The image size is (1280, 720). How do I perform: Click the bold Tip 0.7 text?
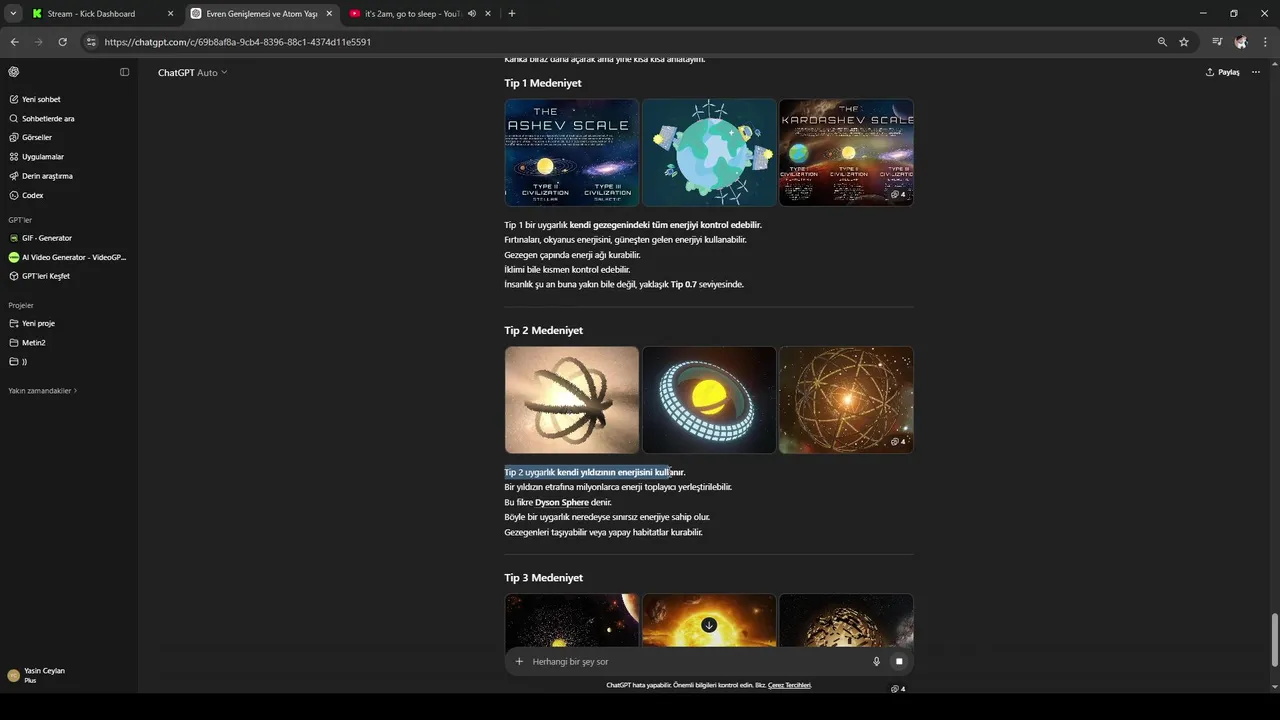684,285
